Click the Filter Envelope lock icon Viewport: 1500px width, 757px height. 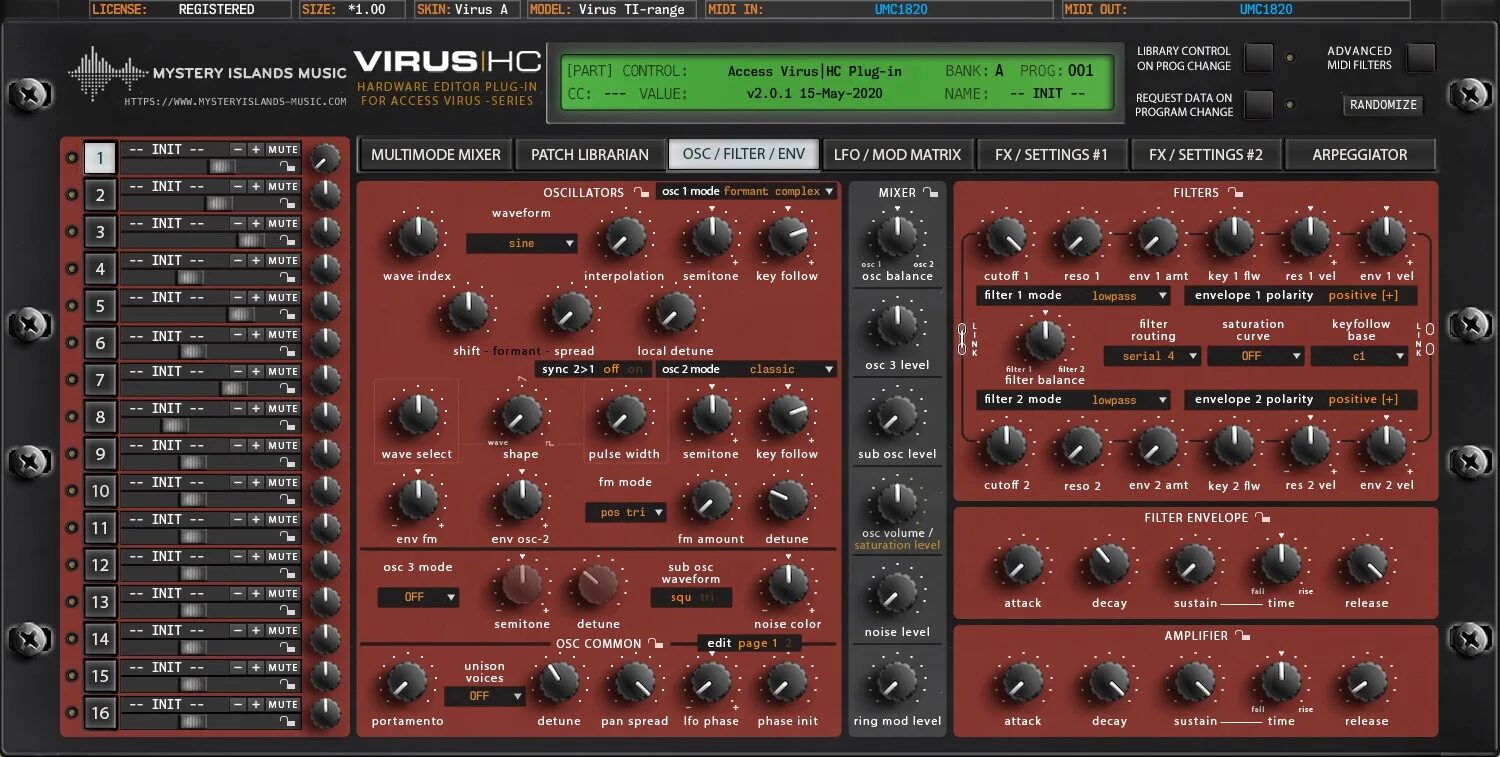1263,517
